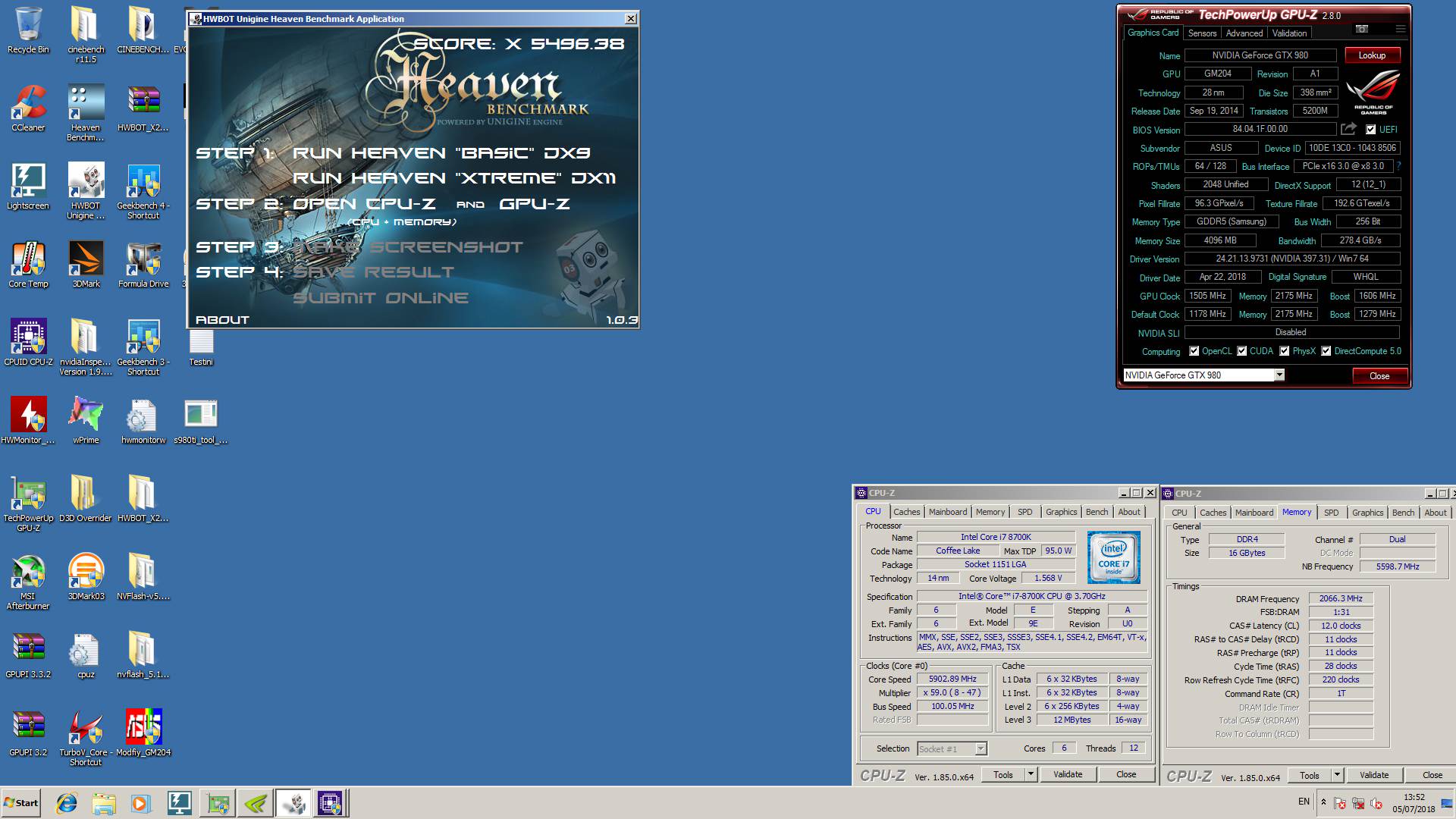The height and width of the screenshot is (819, 1456).
Task: Toggle the CUDA checkbox
Action: (1242, 351)
